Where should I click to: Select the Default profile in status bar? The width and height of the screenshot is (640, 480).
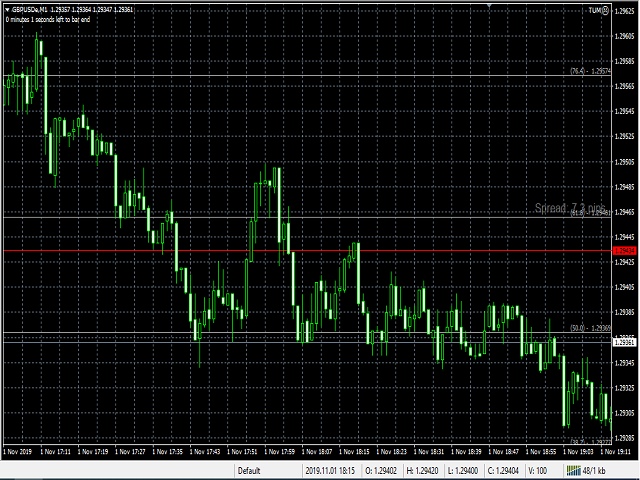tap(249, 471)
